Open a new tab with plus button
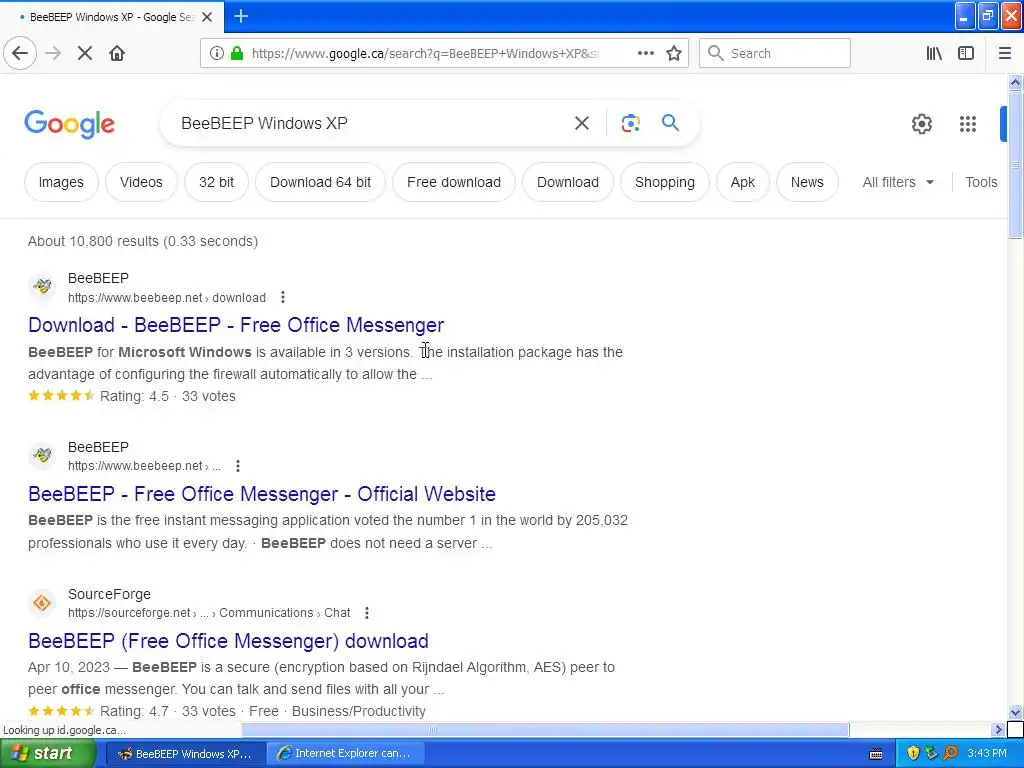The image size is (1024, 768). point(241,16)
